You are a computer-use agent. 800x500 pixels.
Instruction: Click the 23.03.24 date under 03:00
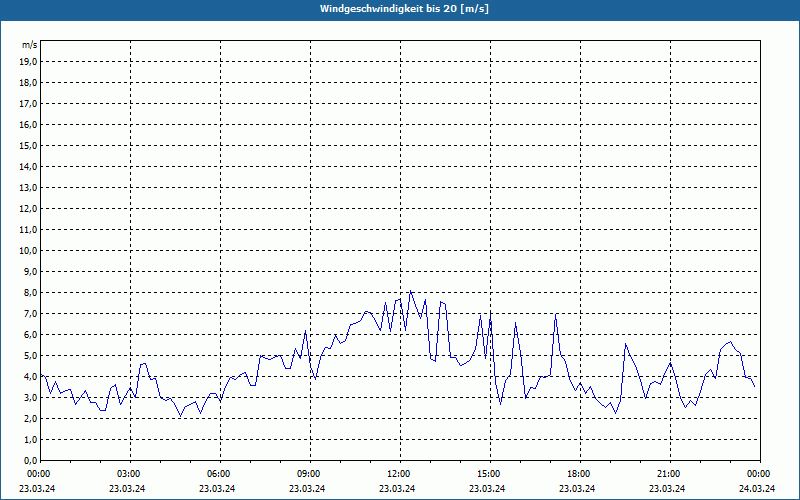(x=127, y=488)
